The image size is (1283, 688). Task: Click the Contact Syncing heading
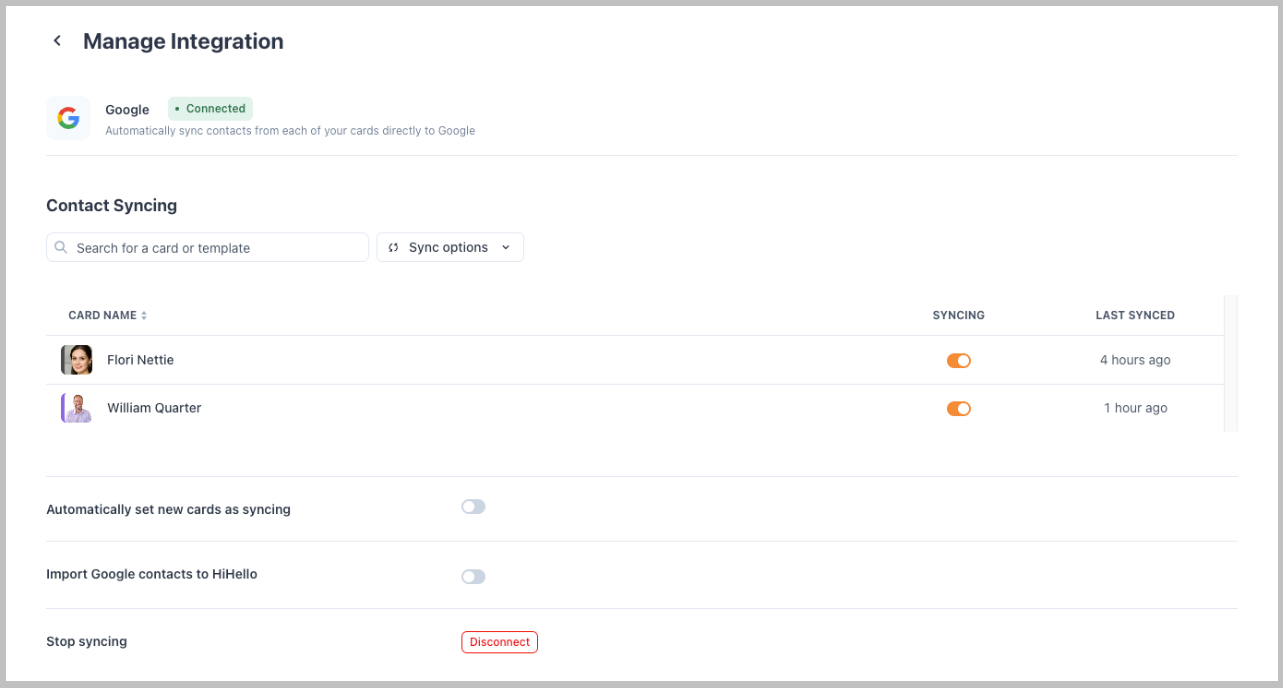[111, 205]
